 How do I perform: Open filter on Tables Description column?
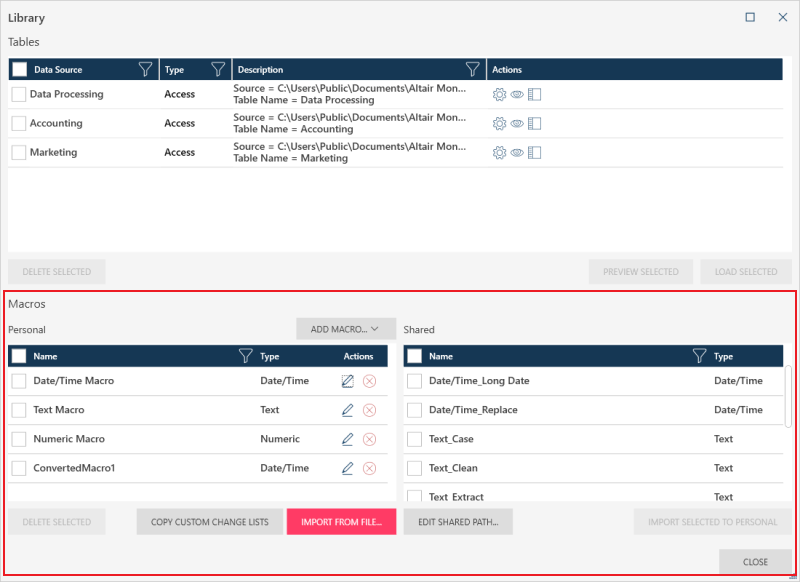(473, 70)
